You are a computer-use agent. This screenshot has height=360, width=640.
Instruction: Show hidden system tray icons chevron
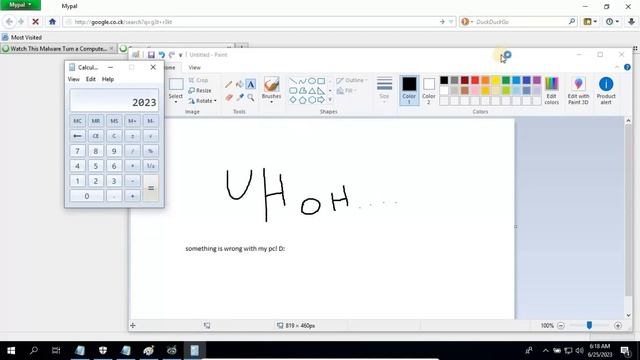pos(545,350)
